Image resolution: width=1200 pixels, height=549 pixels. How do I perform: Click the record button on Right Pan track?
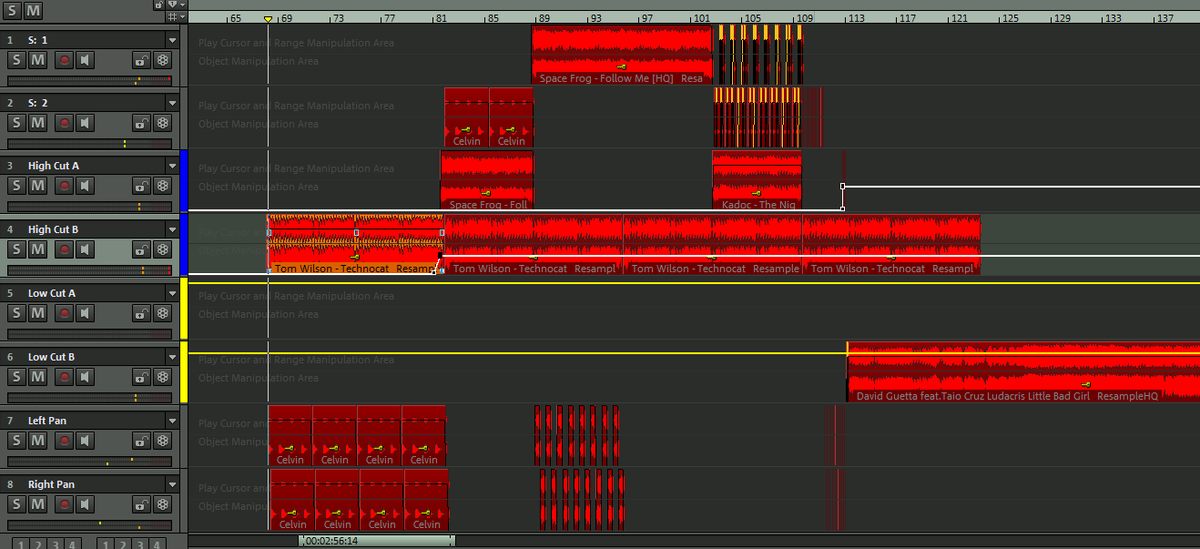[x=64, y=505]
